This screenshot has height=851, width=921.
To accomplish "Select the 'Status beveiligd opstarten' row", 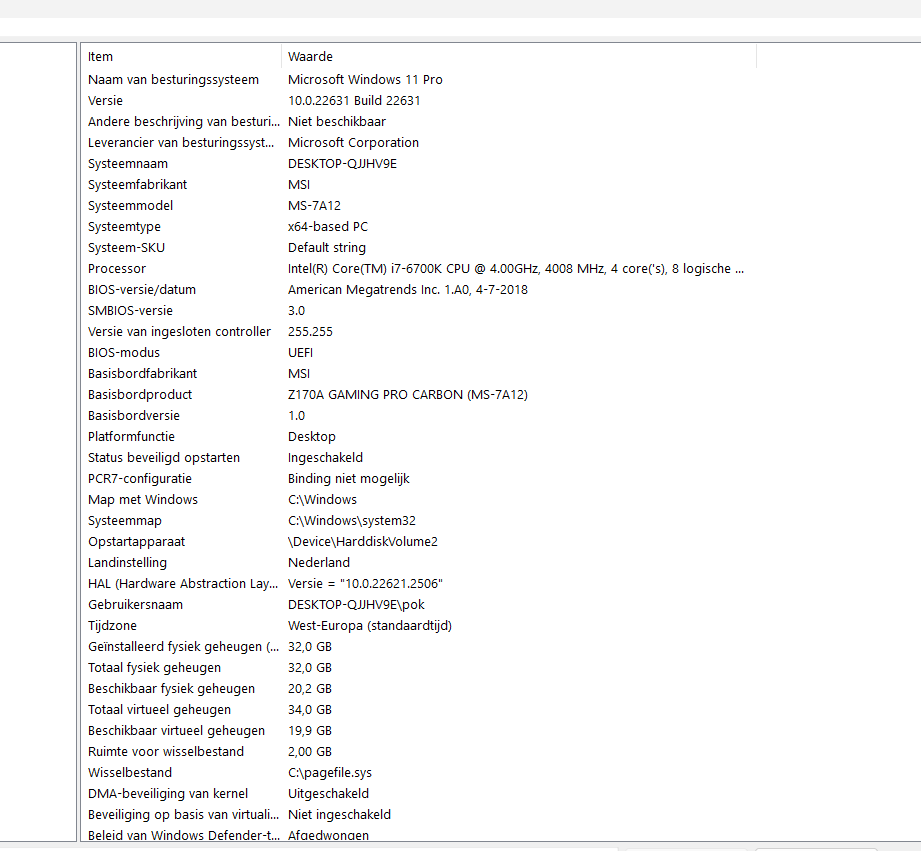I will [164, 458].
